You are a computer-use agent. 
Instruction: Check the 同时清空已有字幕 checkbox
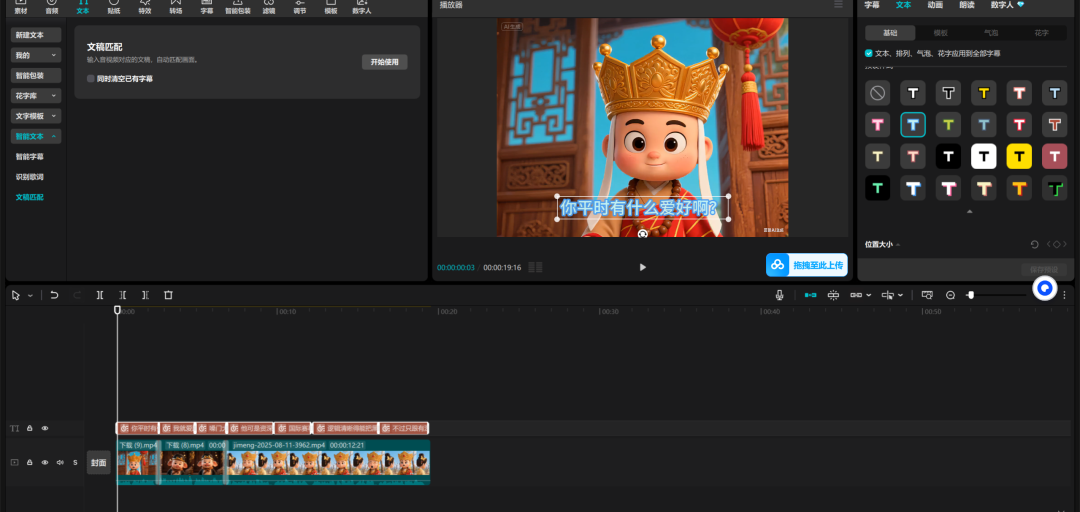(x=91, y=79)
